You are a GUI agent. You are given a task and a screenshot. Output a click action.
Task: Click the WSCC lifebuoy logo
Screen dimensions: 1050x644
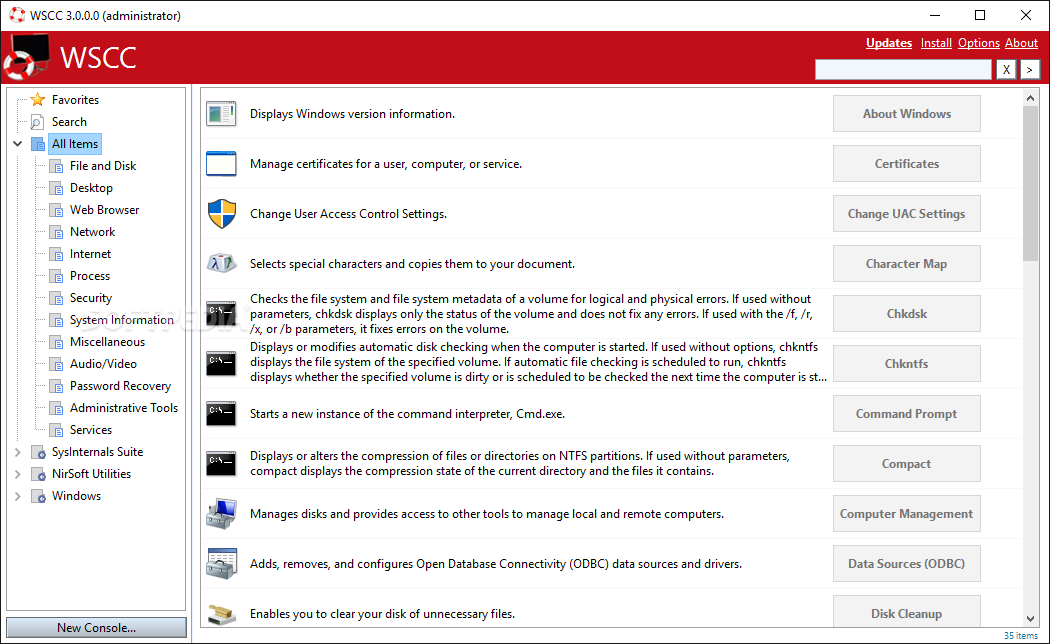pos(27,57)
